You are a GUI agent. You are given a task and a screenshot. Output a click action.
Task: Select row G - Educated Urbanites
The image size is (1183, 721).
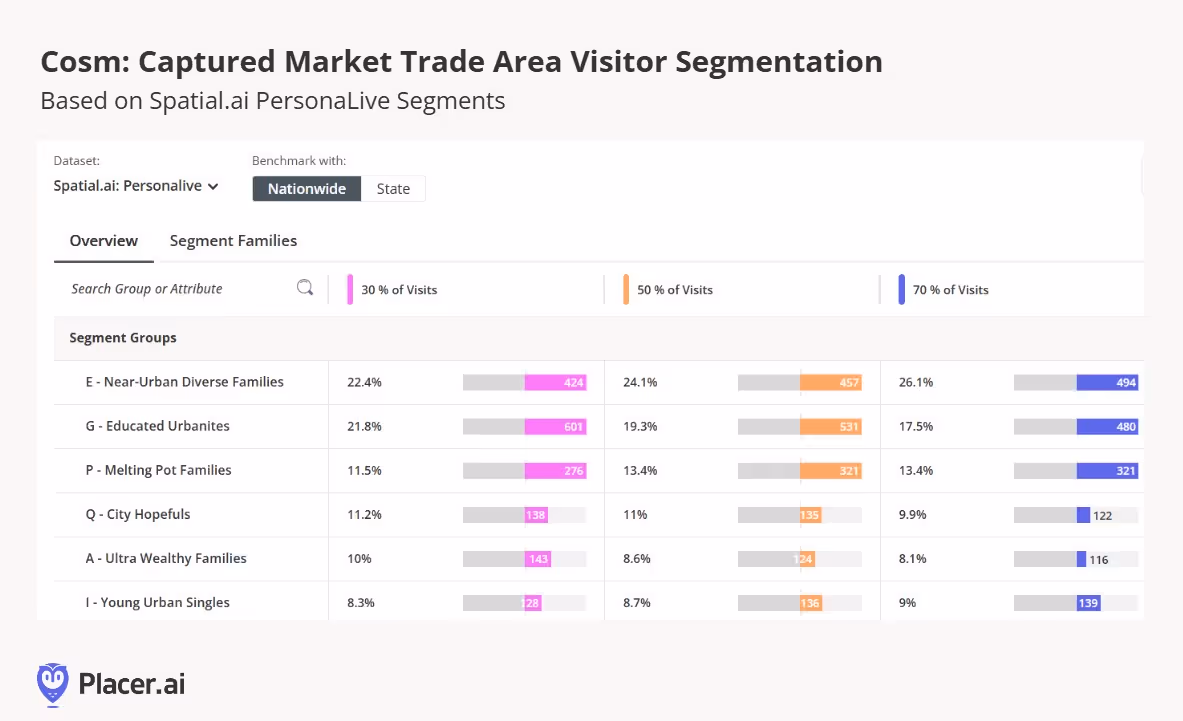click(157, 426)
